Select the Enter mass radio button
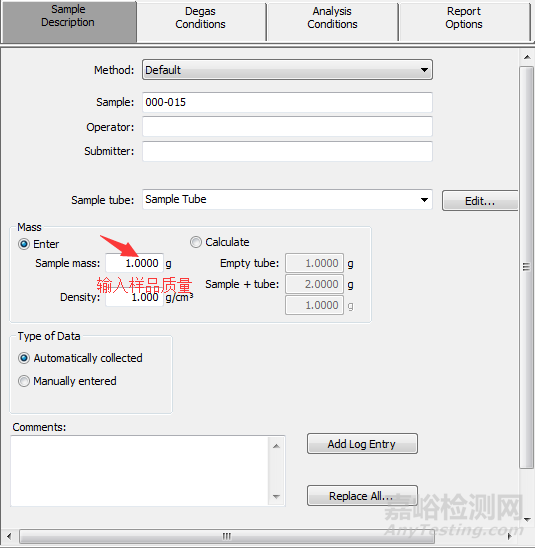535x548 pixels. [24, 244]
